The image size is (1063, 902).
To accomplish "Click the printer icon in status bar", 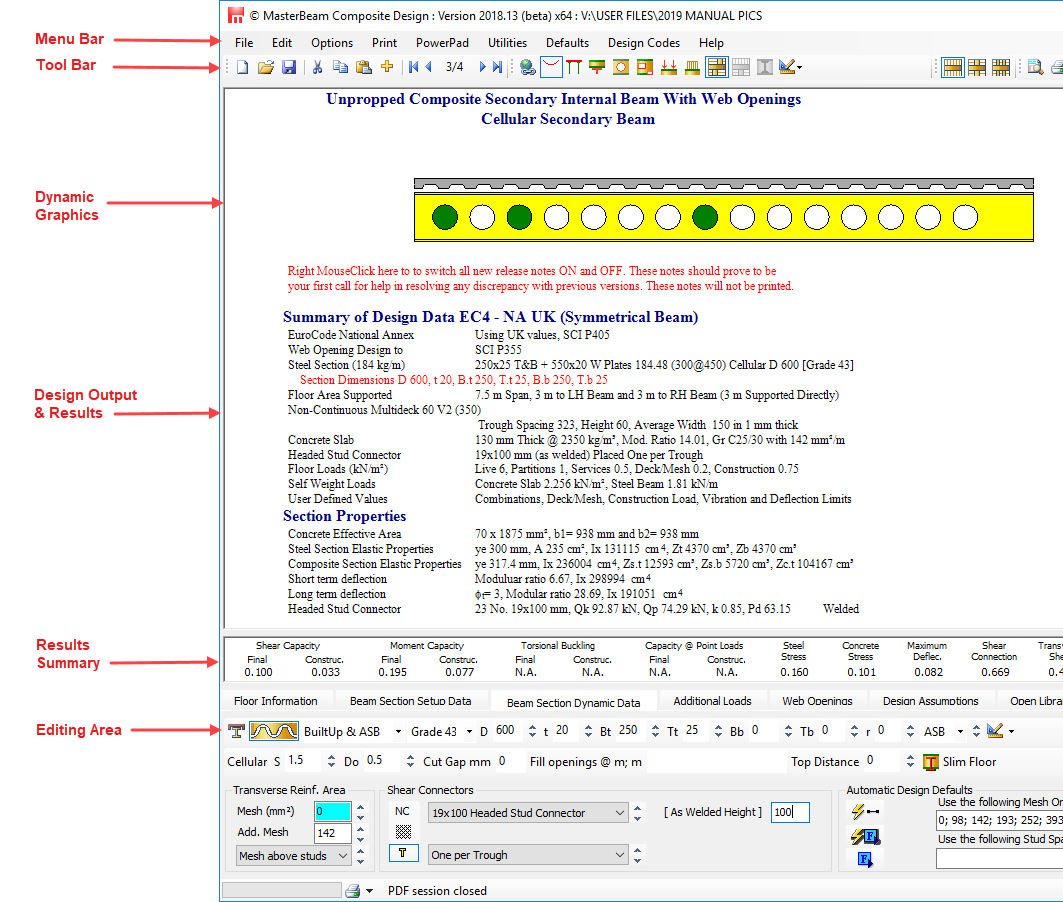I will 352,890.
